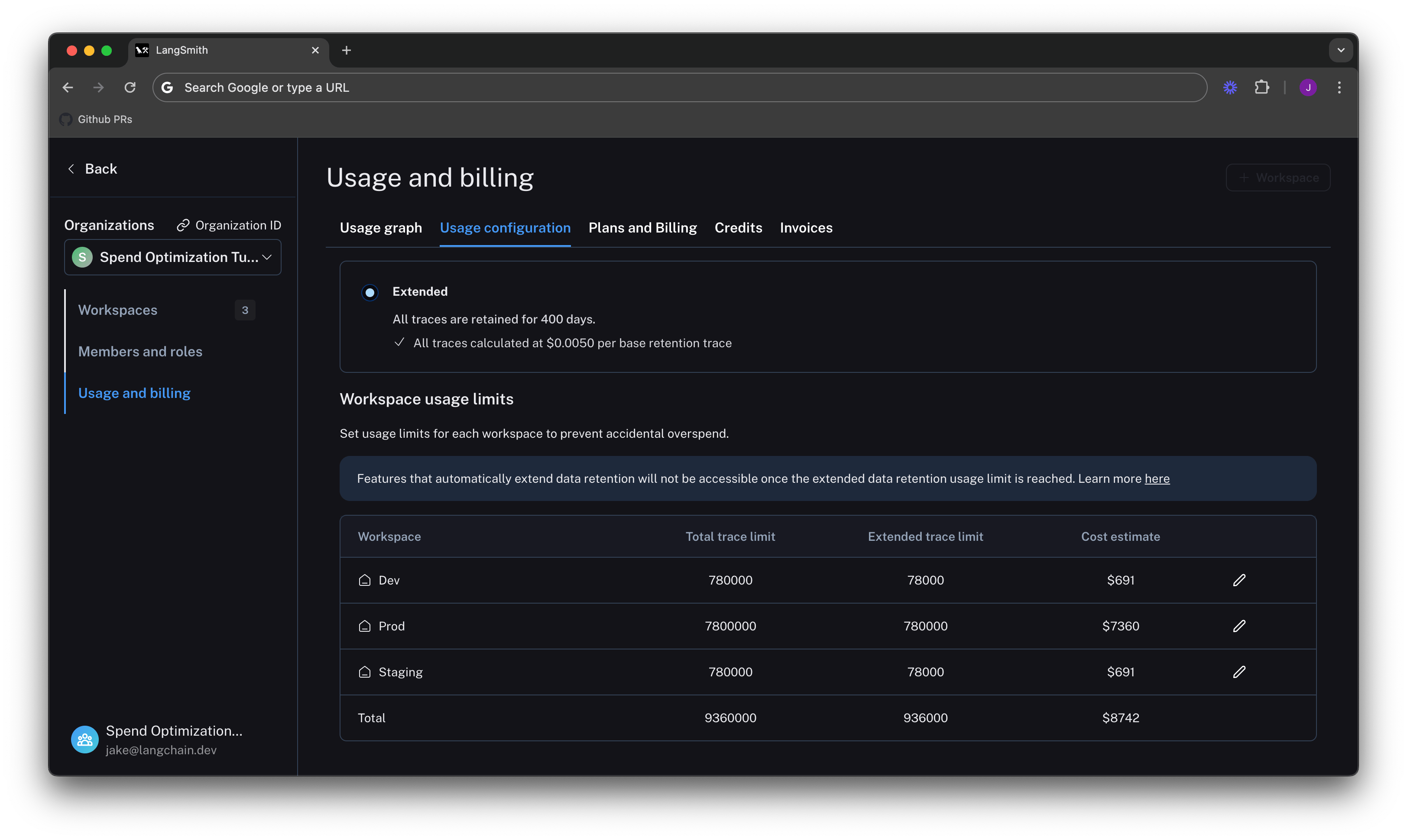
Task: Open the Credits tab
Action: tap(738, 228)
